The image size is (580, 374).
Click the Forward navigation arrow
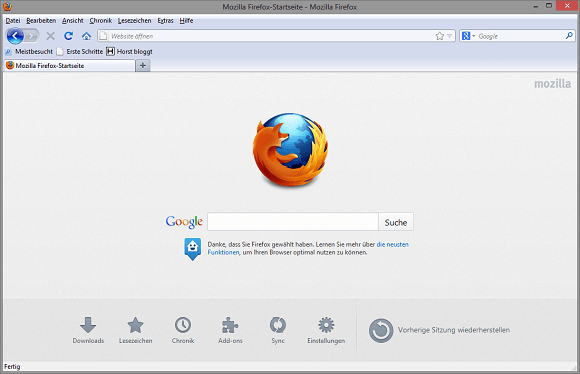[32, 36]
